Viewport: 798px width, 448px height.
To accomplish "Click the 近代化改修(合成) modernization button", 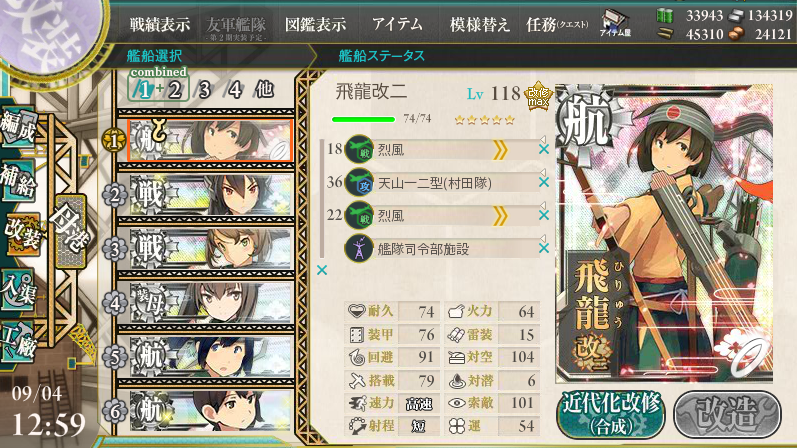I will [x=611, y=414].
